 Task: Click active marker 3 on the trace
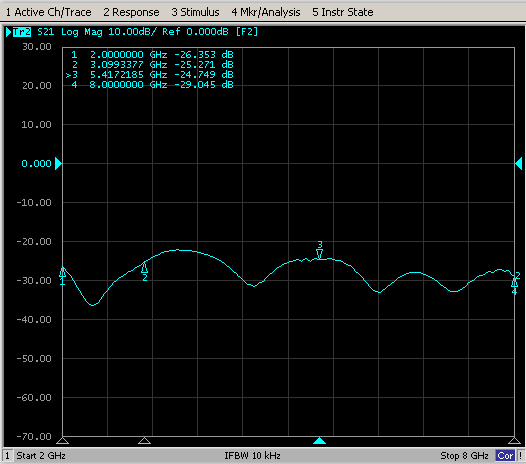[x=320, y=254]
